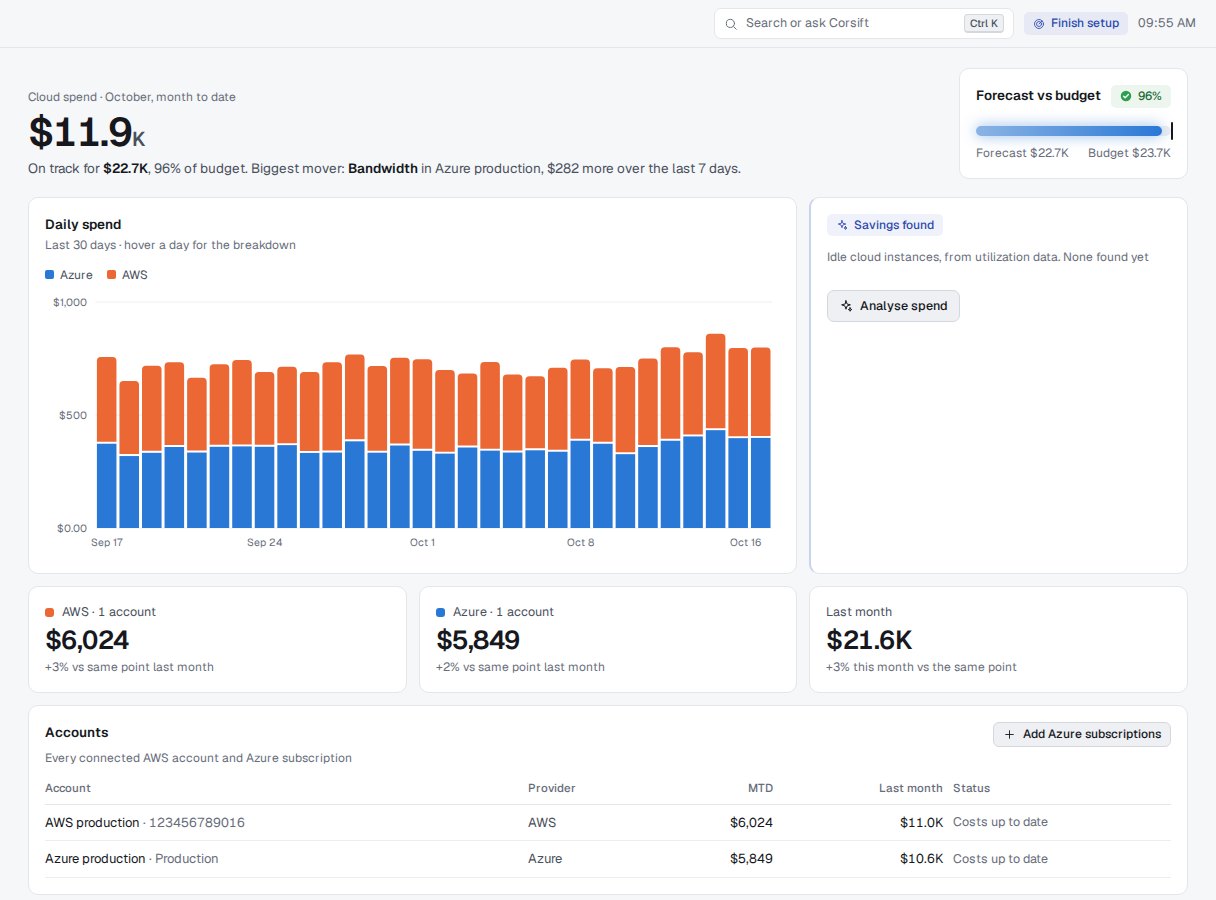Open the AWS 1 account card total $6,024
This screenshot has height=900, width=1216.
pyautogui.click(x=88, y=640)
